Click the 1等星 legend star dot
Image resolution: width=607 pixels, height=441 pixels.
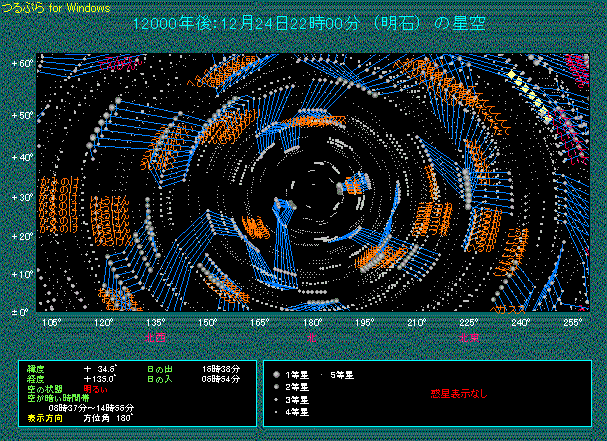(276, 373)
